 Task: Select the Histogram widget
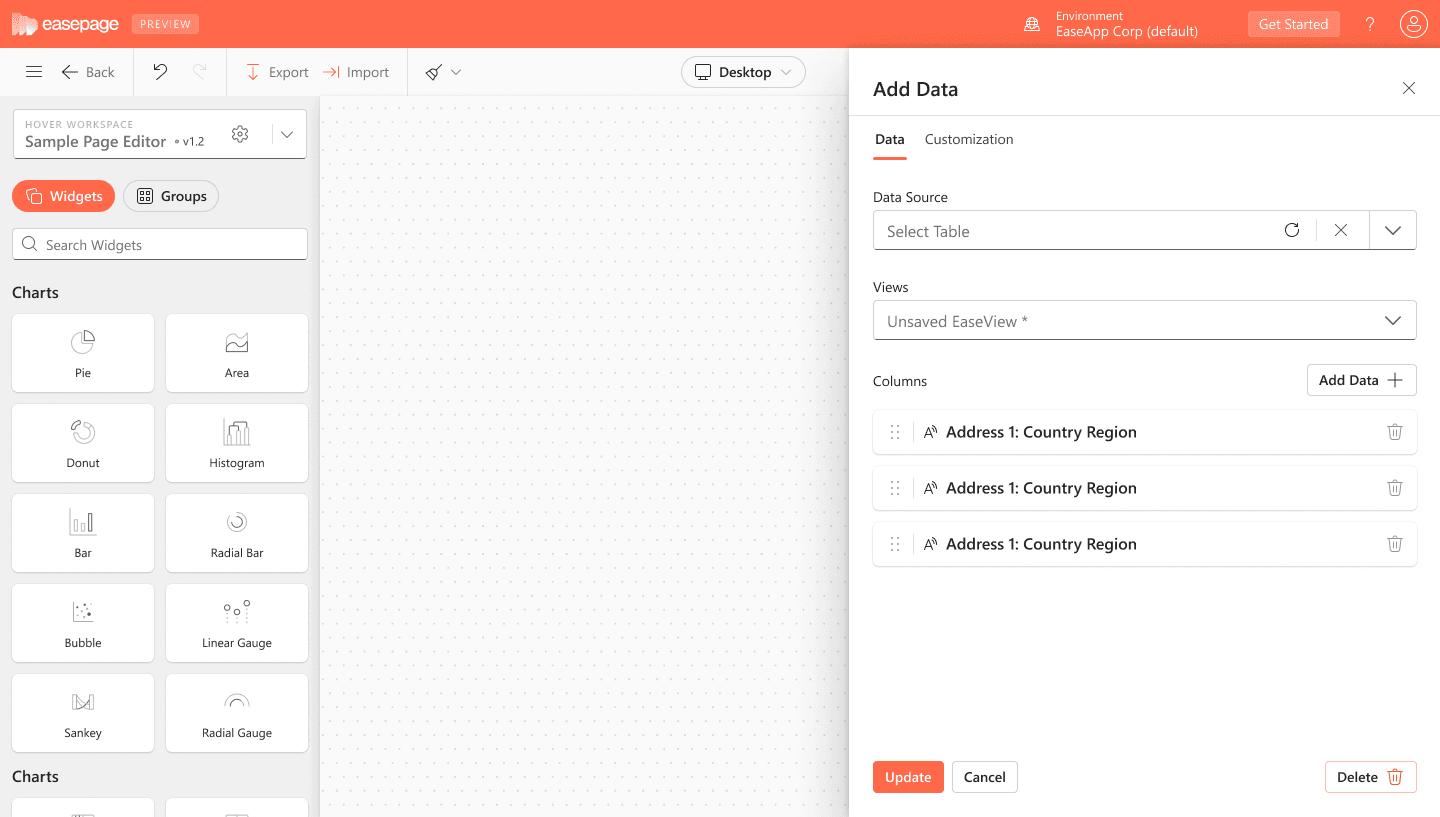click(237, 443)
